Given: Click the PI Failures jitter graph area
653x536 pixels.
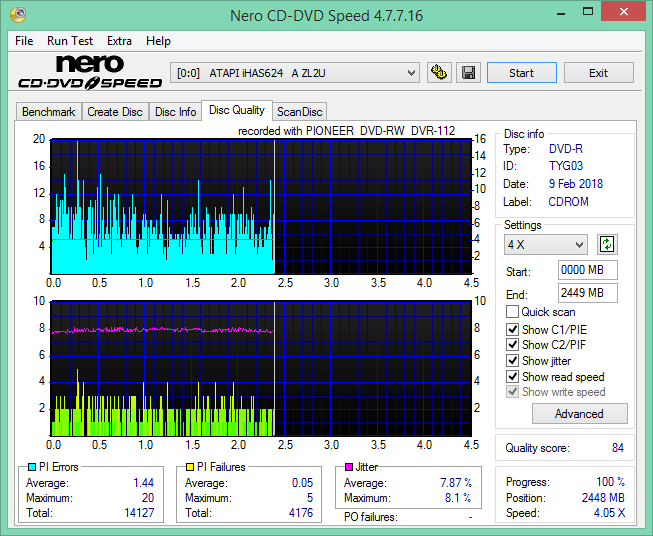Looking at the screenshot, I should 261,369.
